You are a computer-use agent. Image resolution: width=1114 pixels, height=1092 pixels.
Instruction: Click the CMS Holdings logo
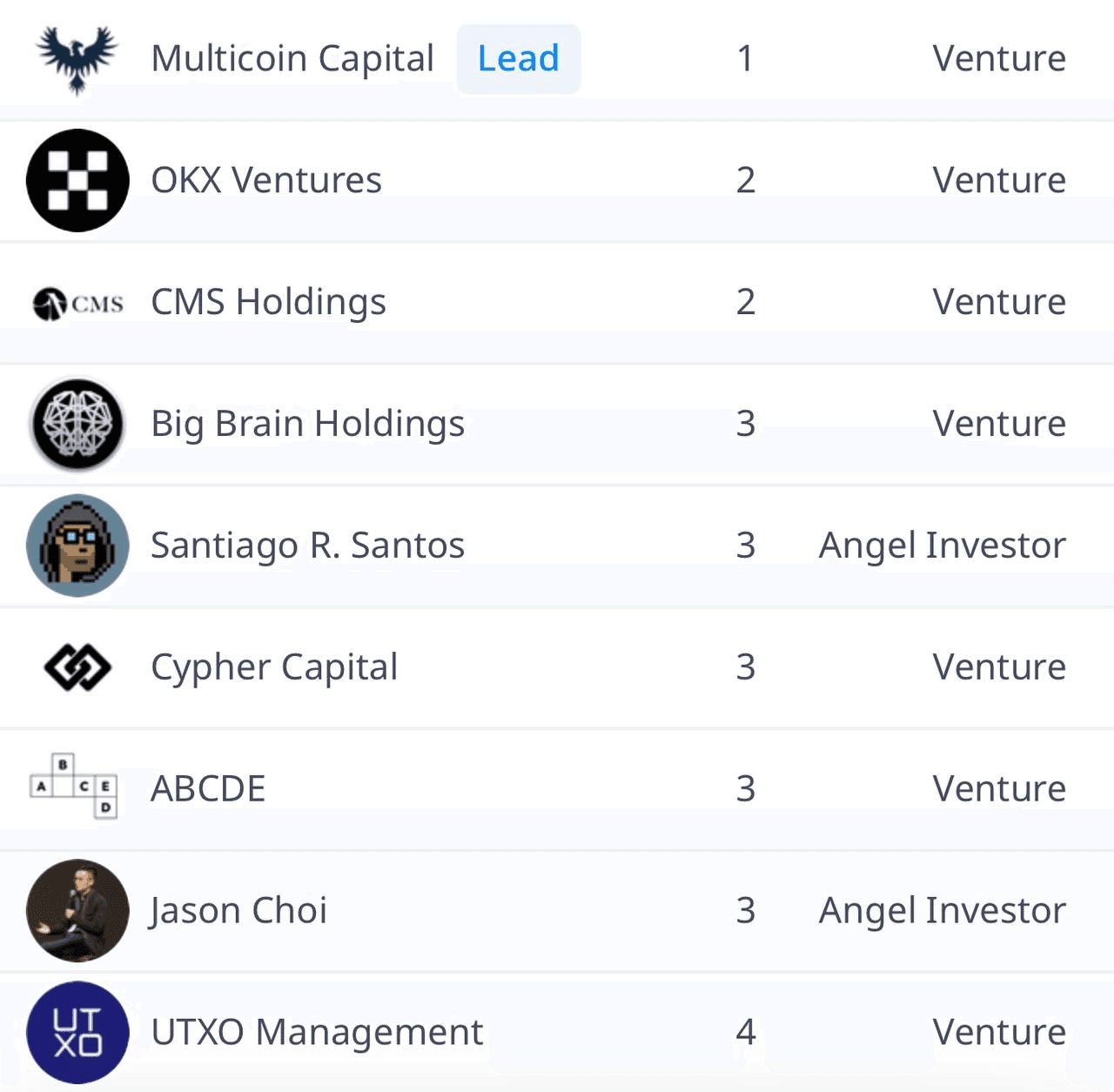77,303
